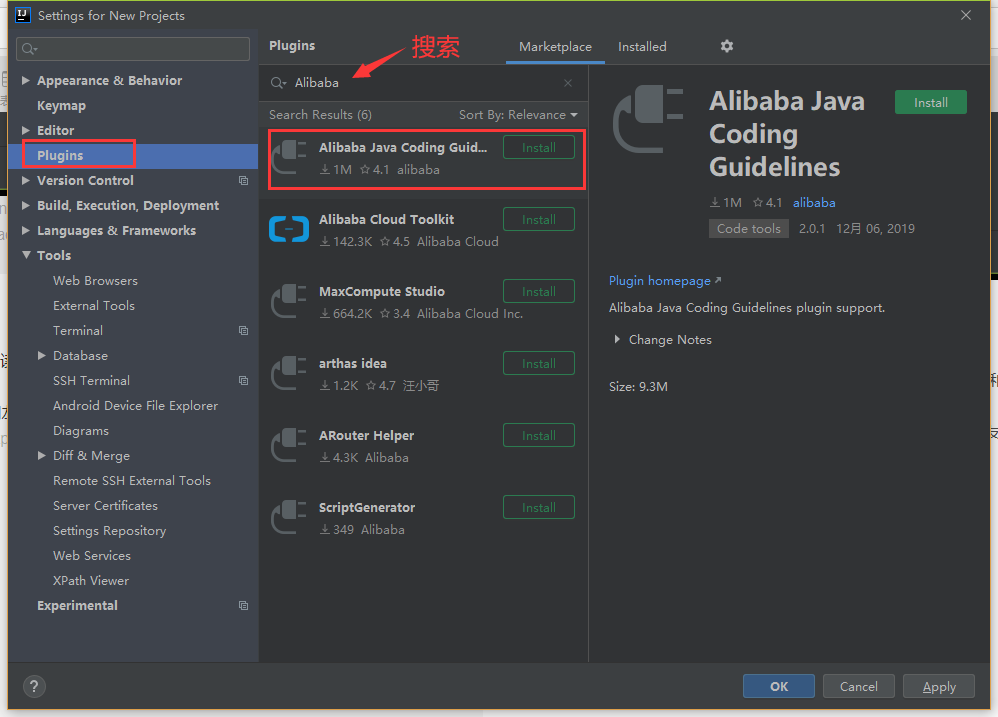This screenshot has width=998, height=717.
Task: Select the Size: 9.3M text
Action: point(638,387)
